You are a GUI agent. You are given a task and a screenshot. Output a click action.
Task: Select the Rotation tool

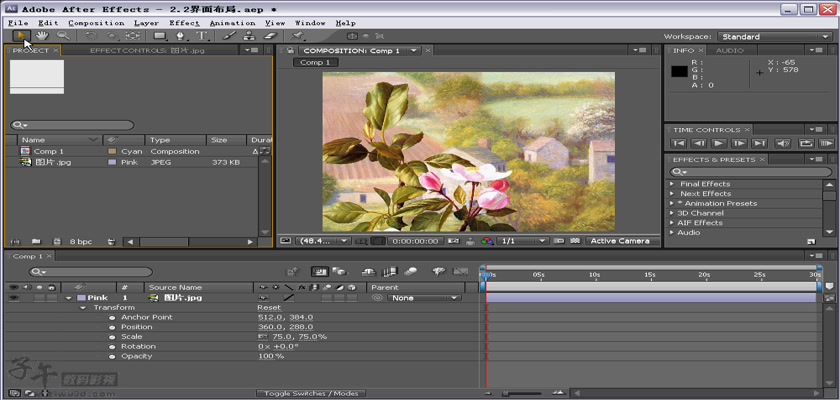tap(91, 36)
